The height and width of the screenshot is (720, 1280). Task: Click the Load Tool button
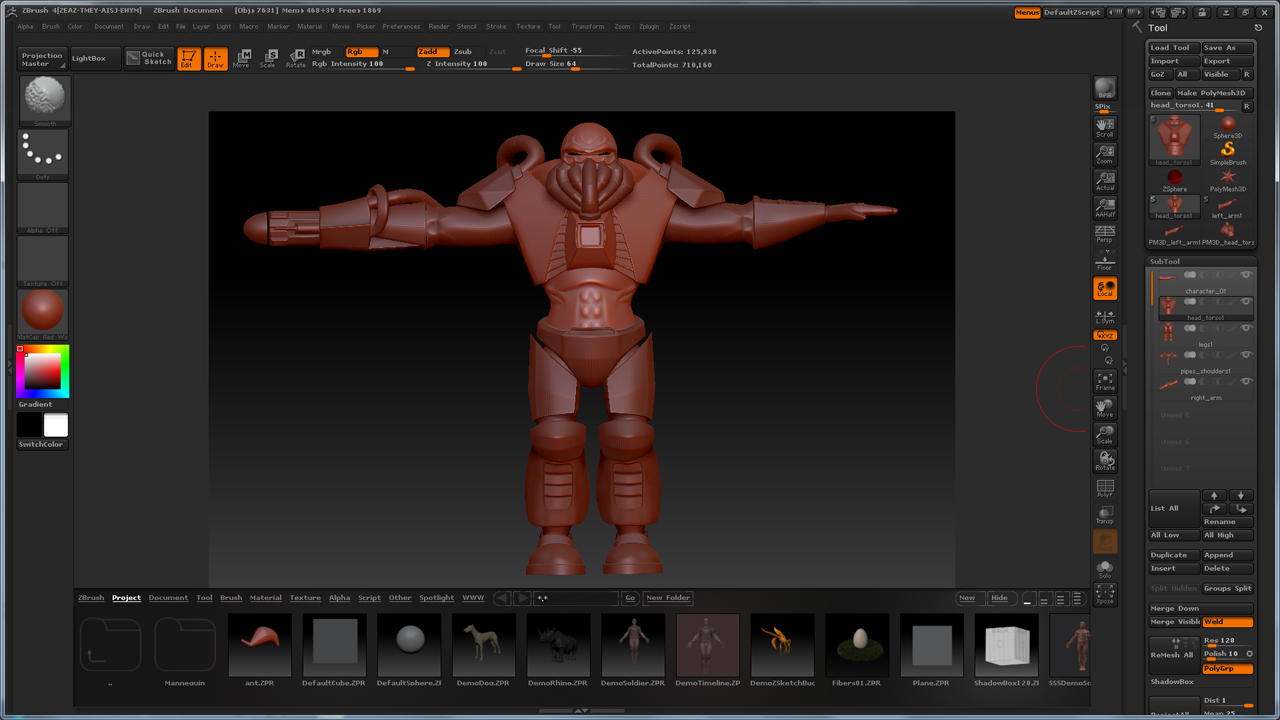click(x=1173, y=48)
